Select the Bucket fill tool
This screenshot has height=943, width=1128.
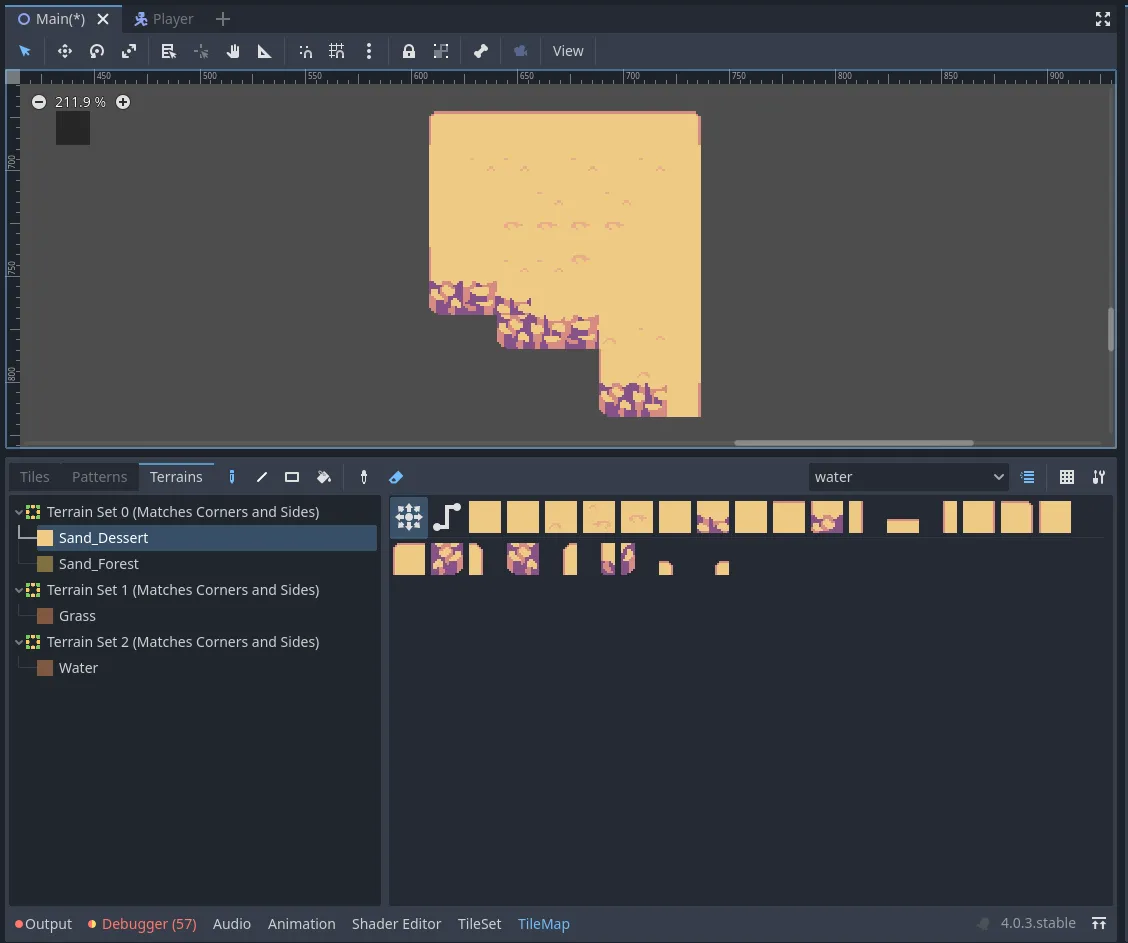[324, 477]
